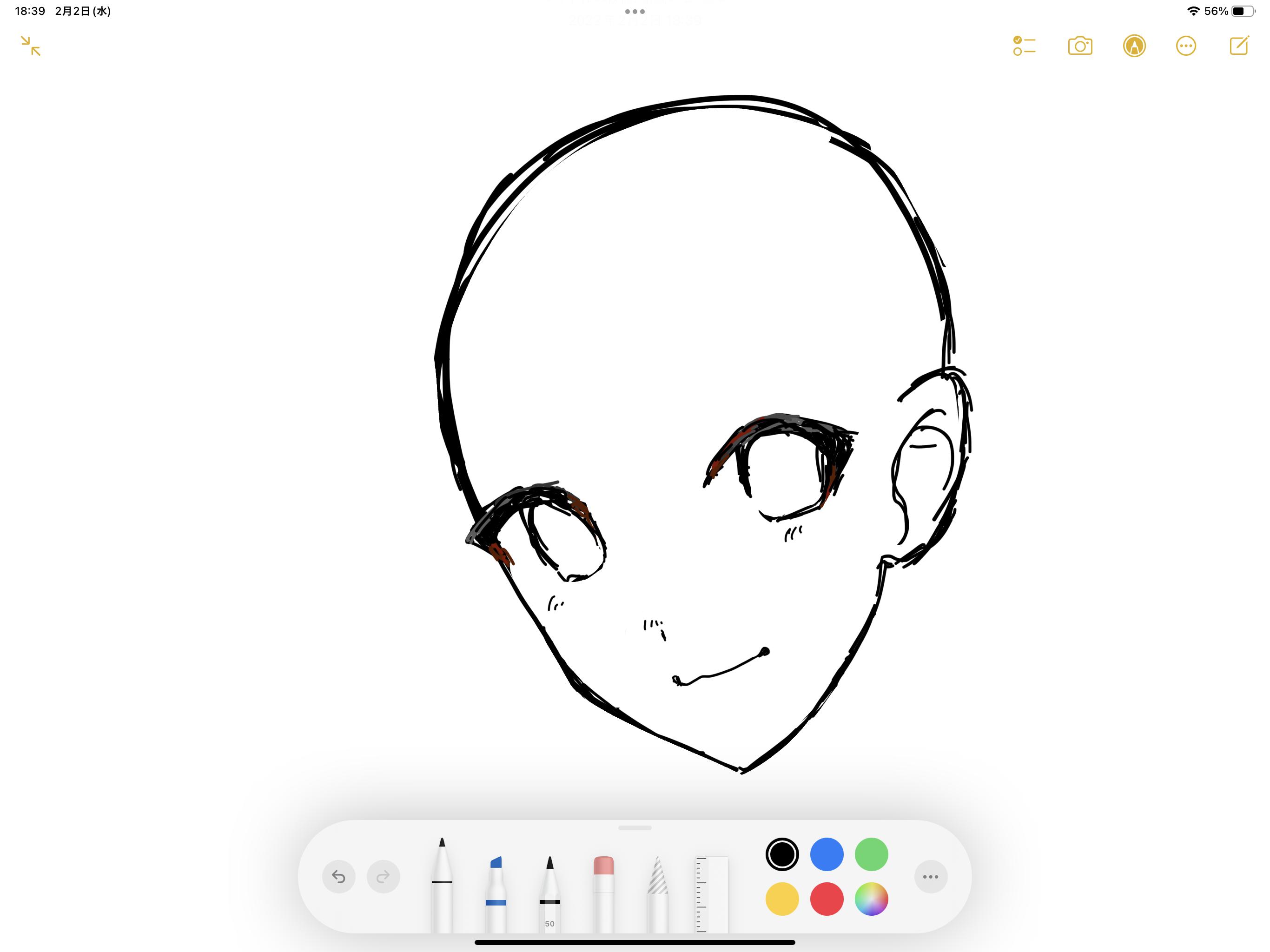1270x952 pixels.
Task: Create a new note
Action: [1239, 46]
